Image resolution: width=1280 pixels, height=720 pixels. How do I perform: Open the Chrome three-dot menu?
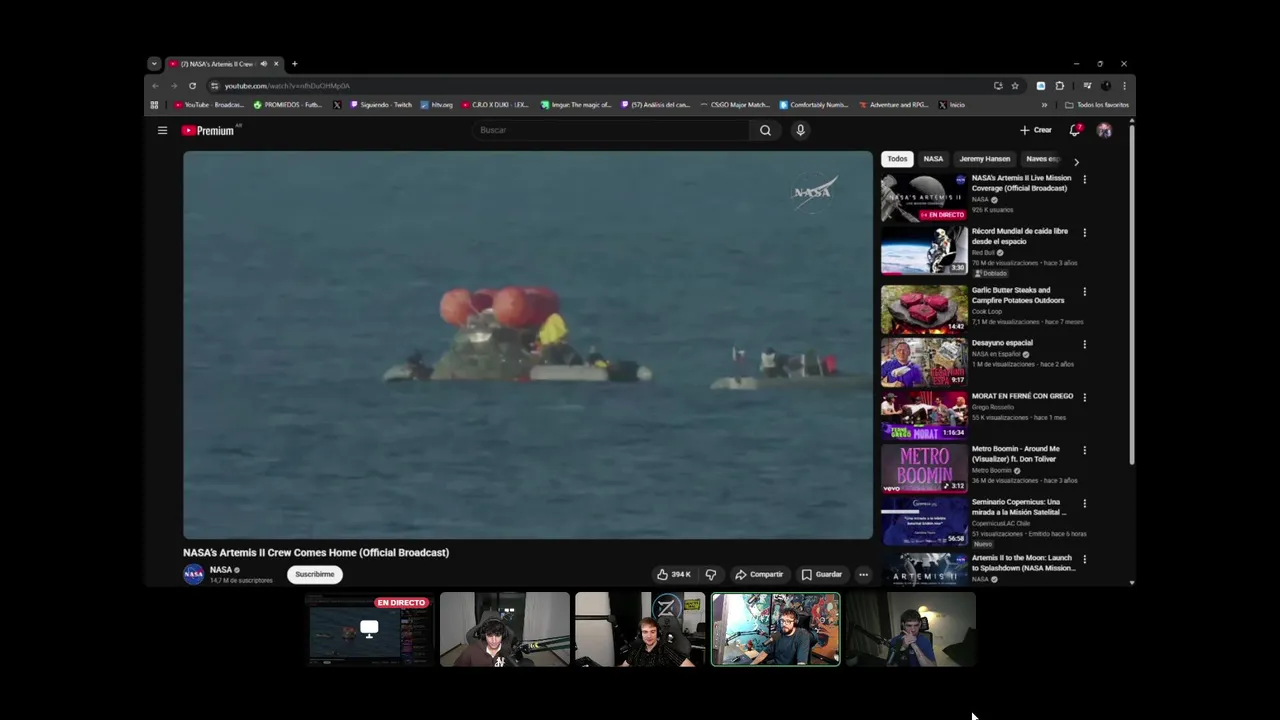coord(1124,86)
